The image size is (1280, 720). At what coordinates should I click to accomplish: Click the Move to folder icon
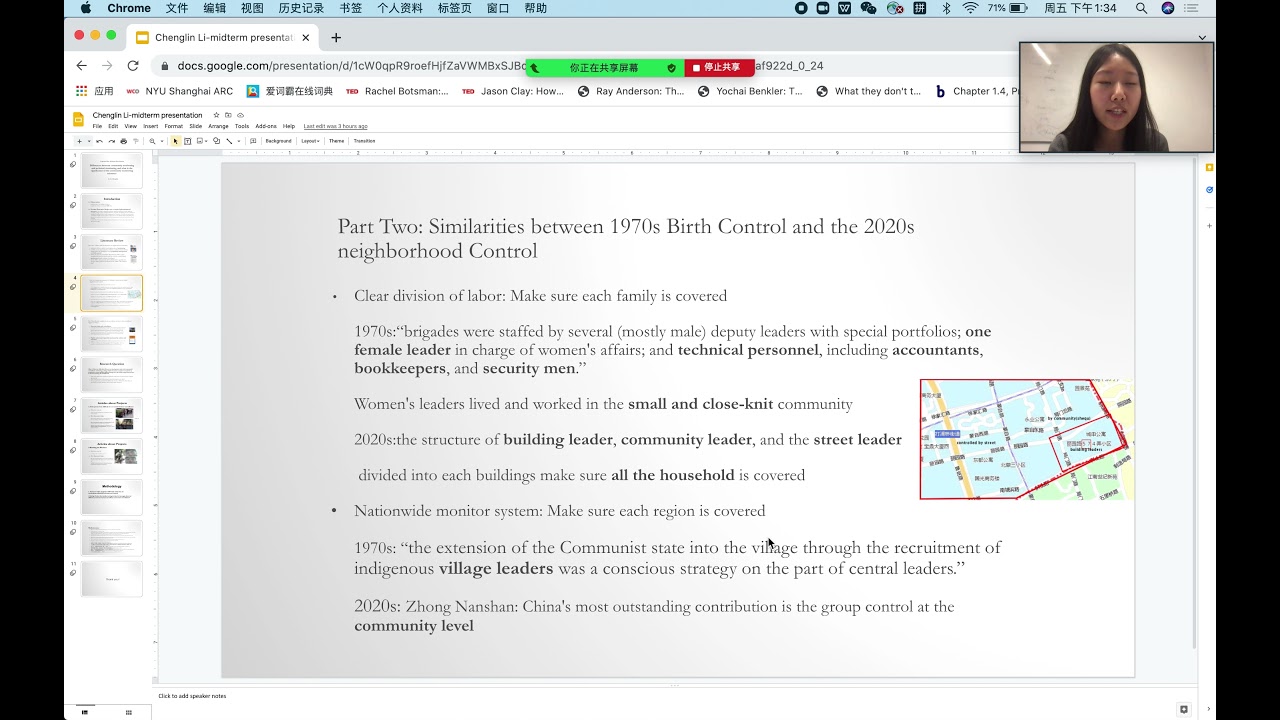(x=229, y=115)
